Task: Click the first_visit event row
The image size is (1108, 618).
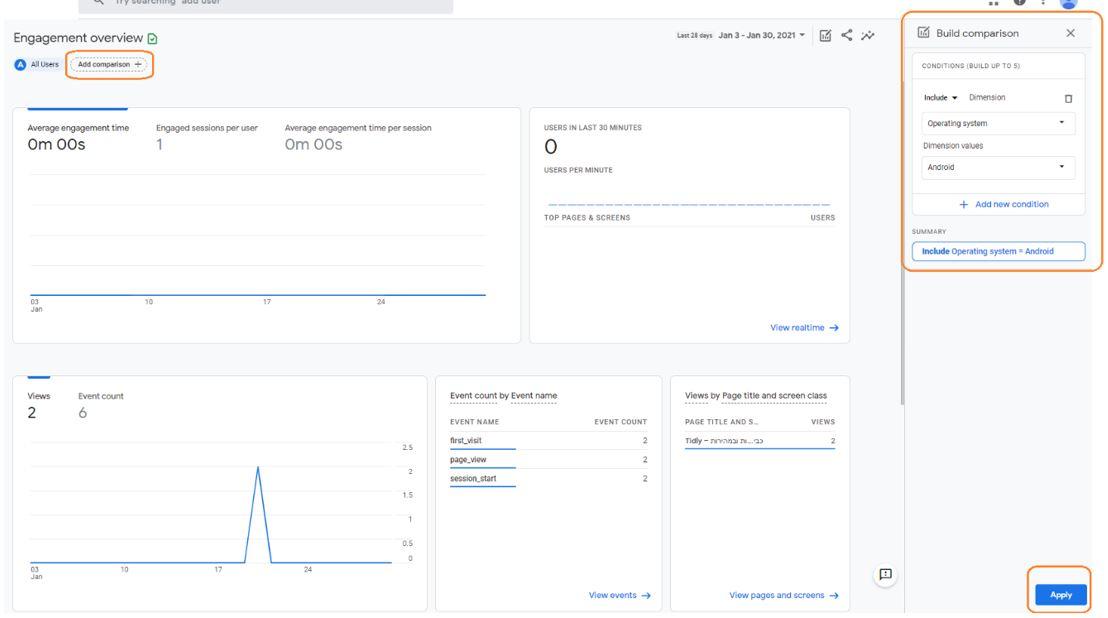Action: pos(548,441)
